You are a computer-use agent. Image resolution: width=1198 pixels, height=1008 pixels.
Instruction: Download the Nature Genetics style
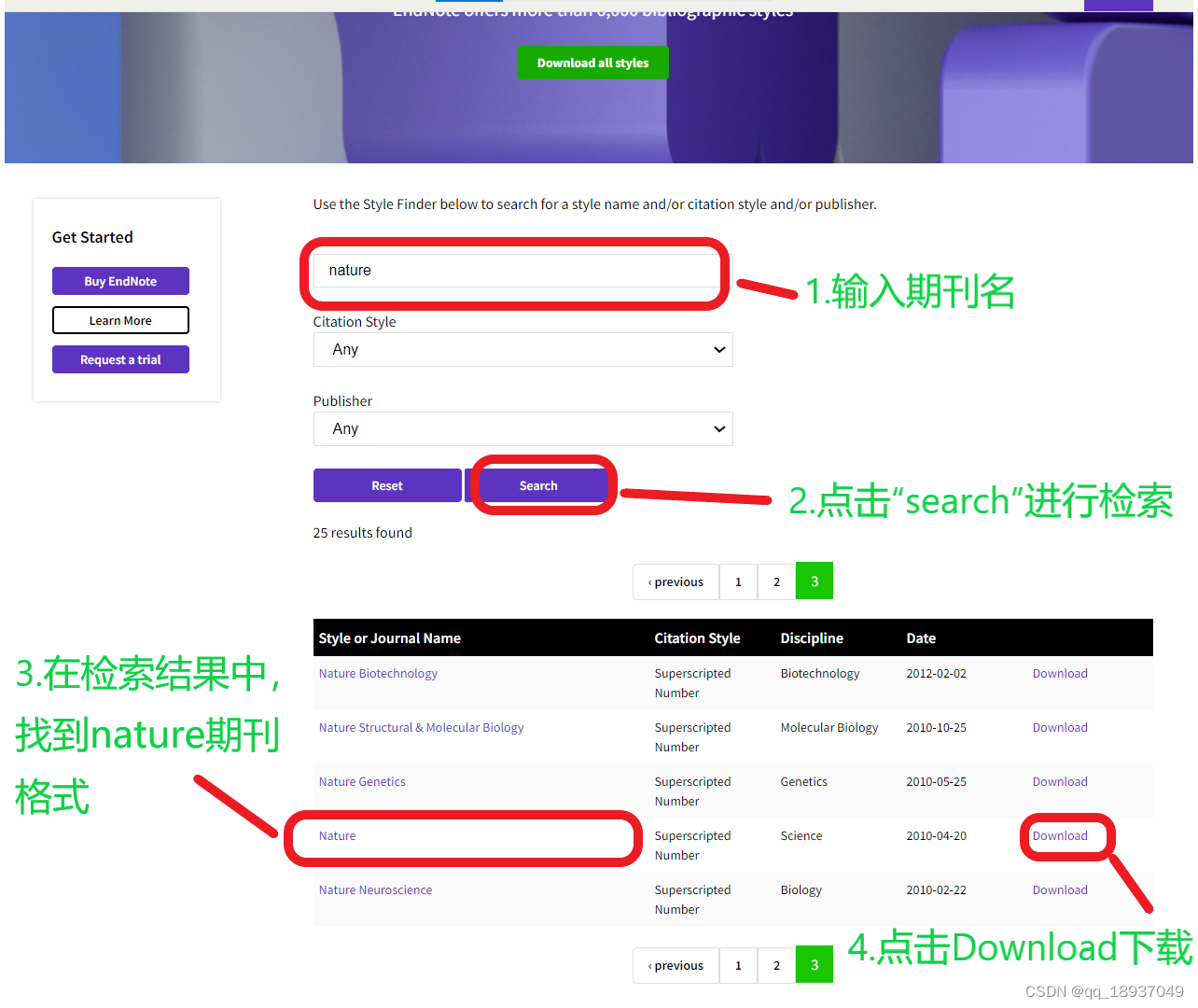[1060, 782]
